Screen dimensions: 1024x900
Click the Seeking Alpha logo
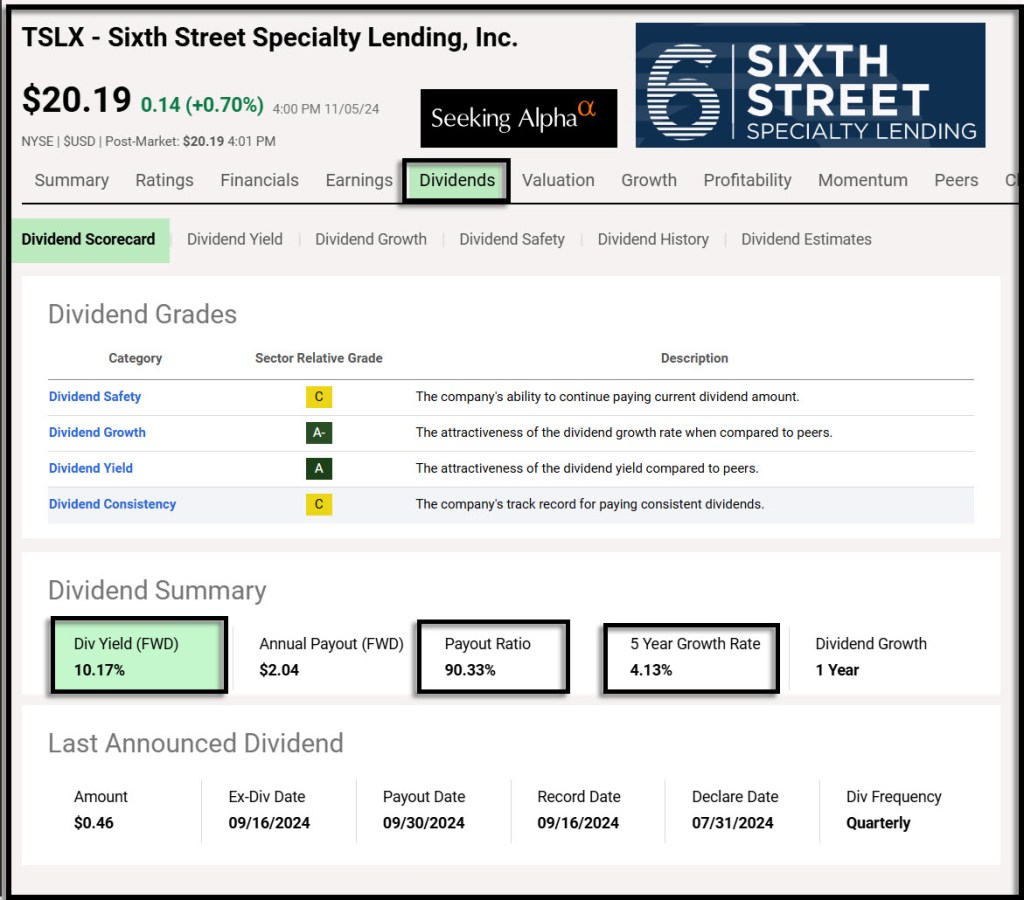(x=518, y=118)
